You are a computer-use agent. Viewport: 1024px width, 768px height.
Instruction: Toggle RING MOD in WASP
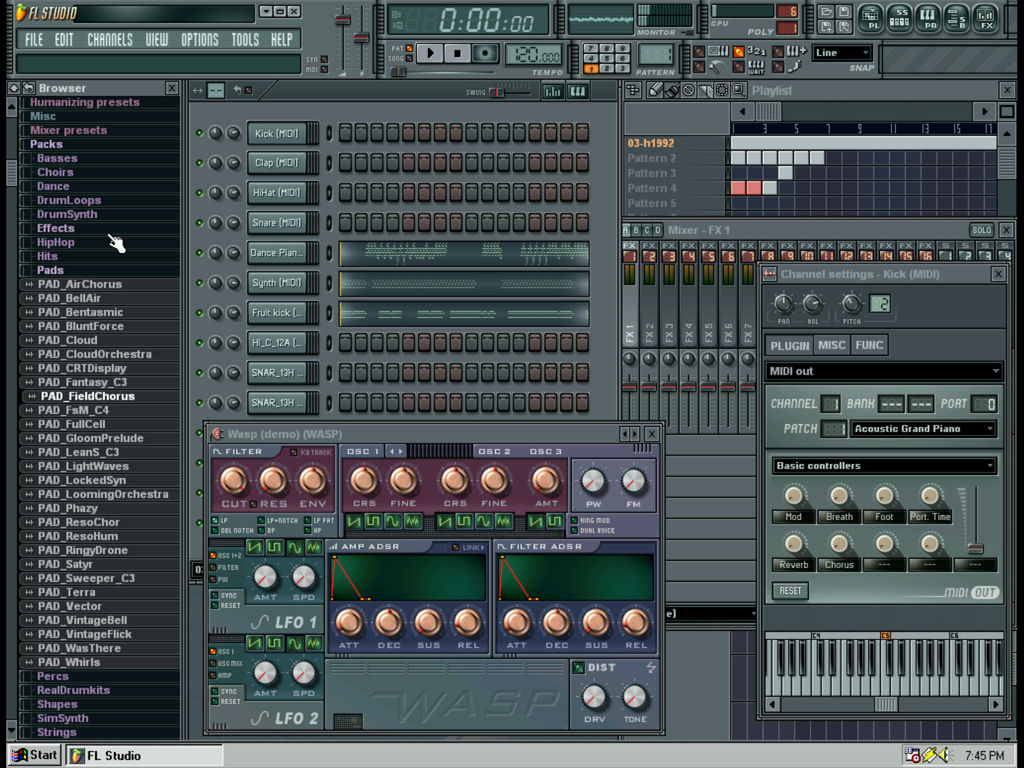[x=575, y=520]
